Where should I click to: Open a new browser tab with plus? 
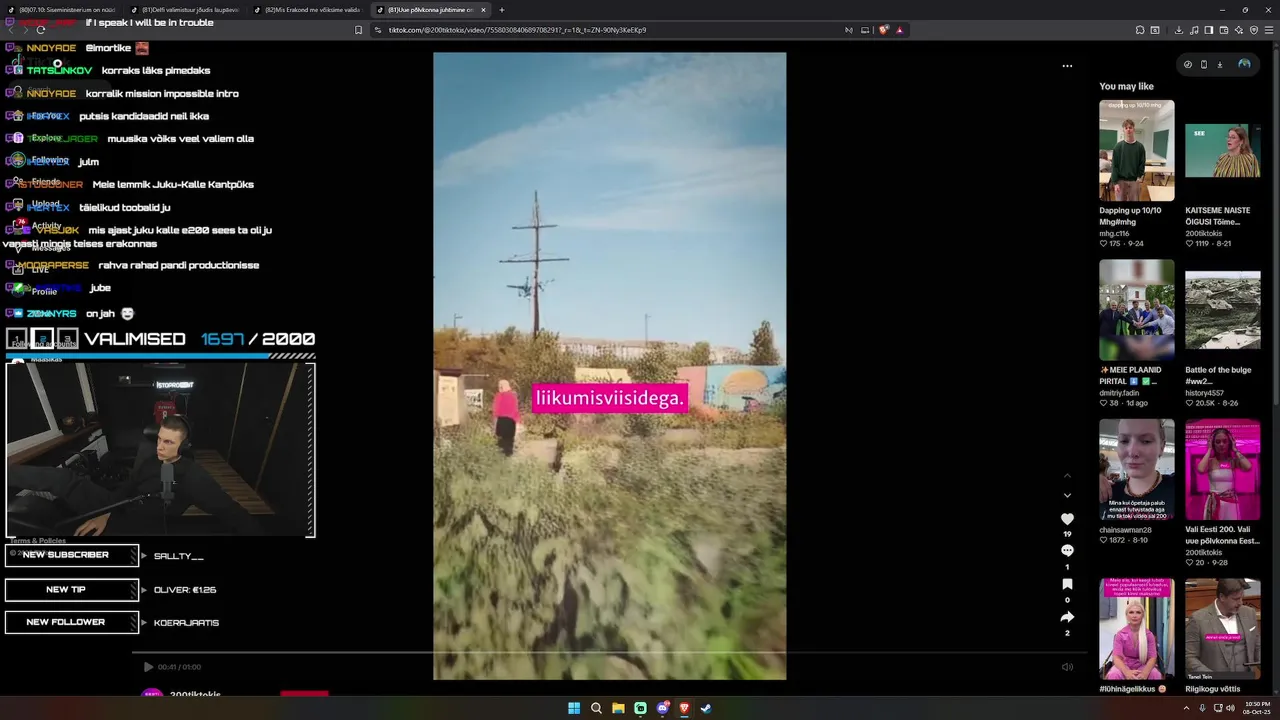(502, 10)
